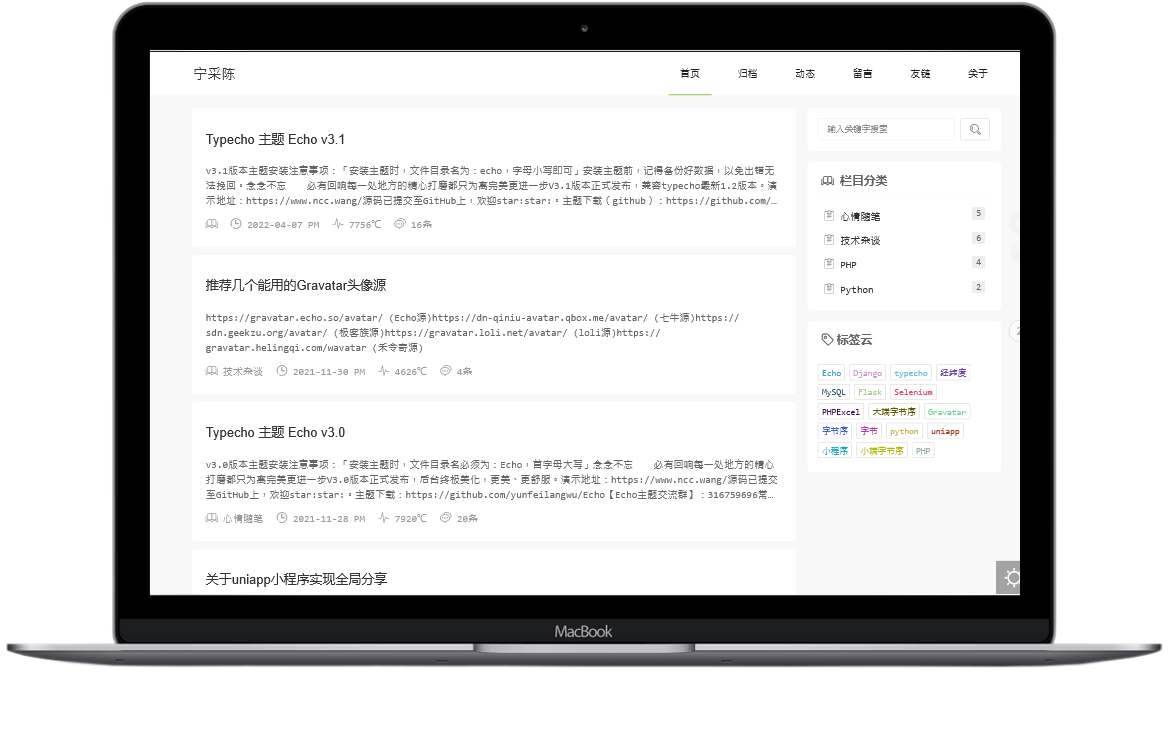The height and width of the screenshot is (730, 1170).
Task: Click the search magnifier button
Action: 975,129
